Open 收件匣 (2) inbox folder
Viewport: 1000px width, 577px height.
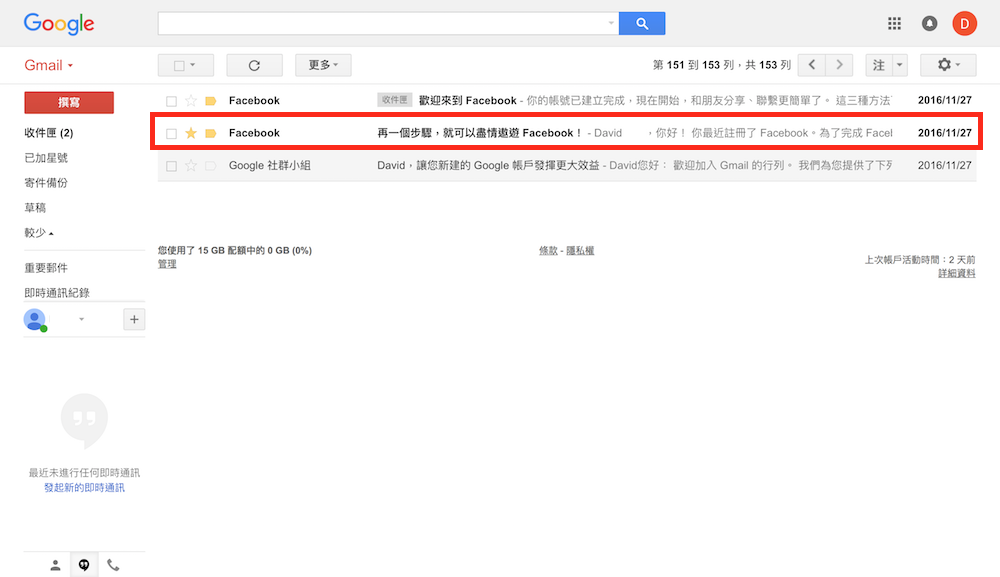(48, 133)
